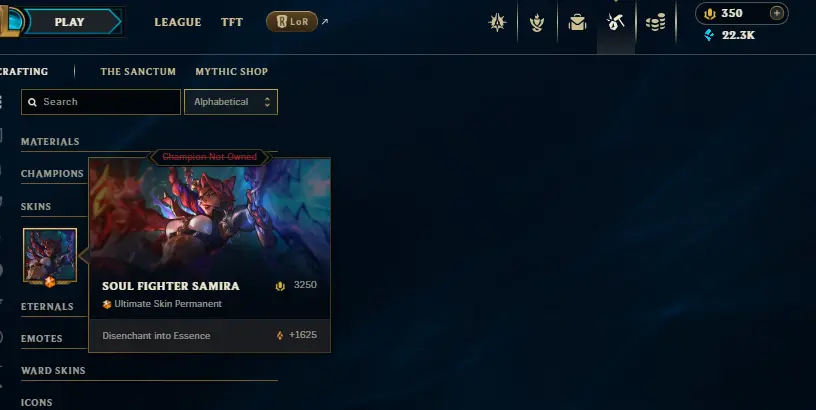Click the Search loot input field
Screen dimensions: 816x410
click(x=101, y=102)
